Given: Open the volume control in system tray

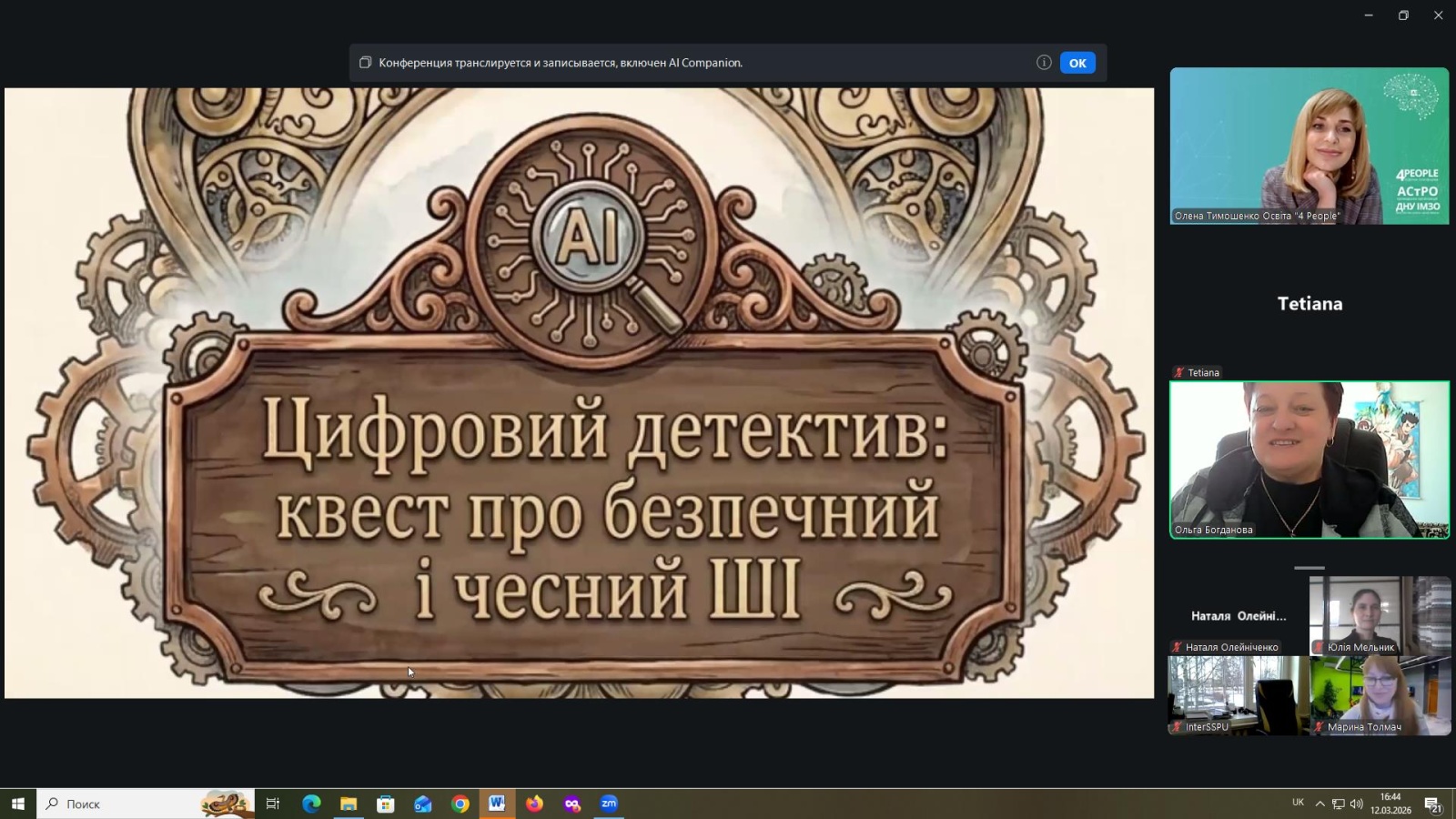Looking at the screenshot, I should click(1356, 804).
